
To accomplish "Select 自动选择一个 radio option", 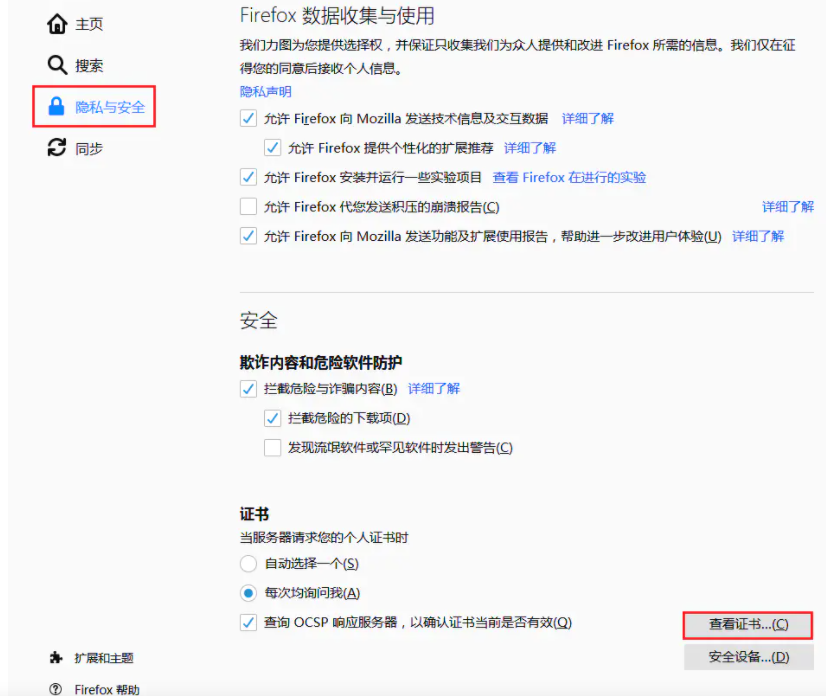I will 248,564.
